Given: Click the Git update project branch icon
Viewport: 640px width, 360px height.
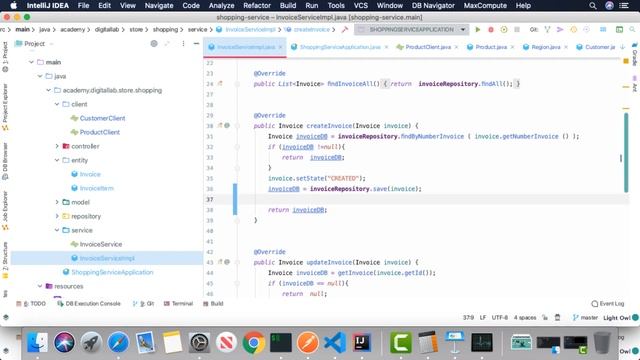Looking at the screenshot, I should coord(547,29).
